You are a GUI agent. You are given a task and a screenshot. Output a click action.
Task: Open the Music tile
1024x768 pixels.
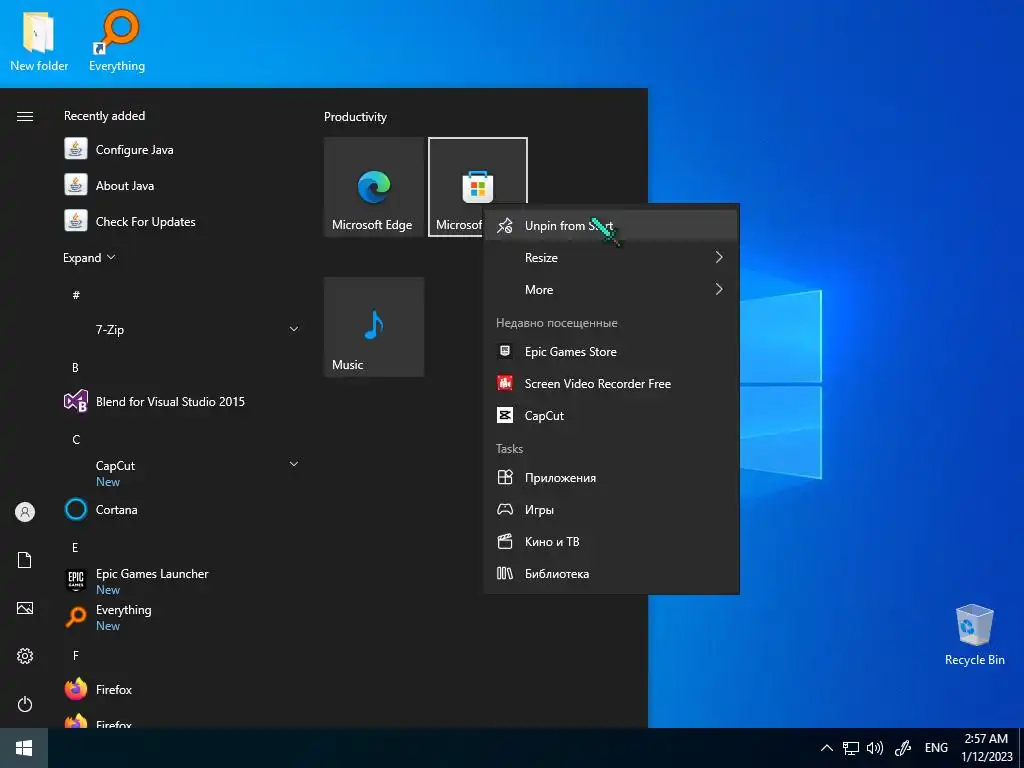pyautogui.click(x=374, y=327)
